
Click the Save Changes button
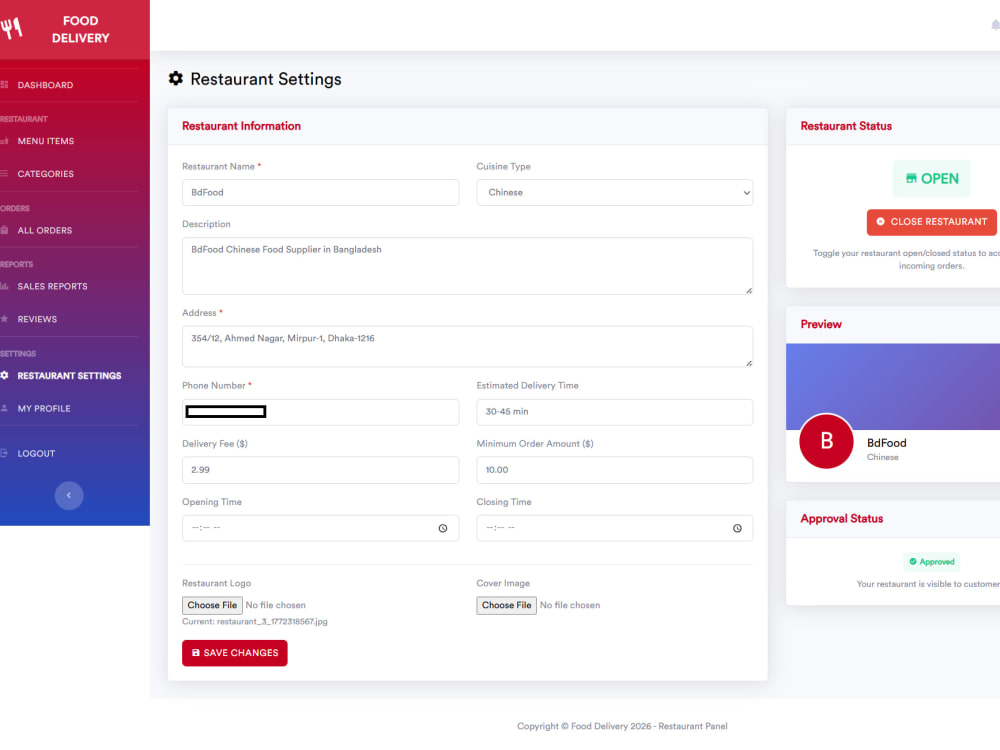pos(235,653)
